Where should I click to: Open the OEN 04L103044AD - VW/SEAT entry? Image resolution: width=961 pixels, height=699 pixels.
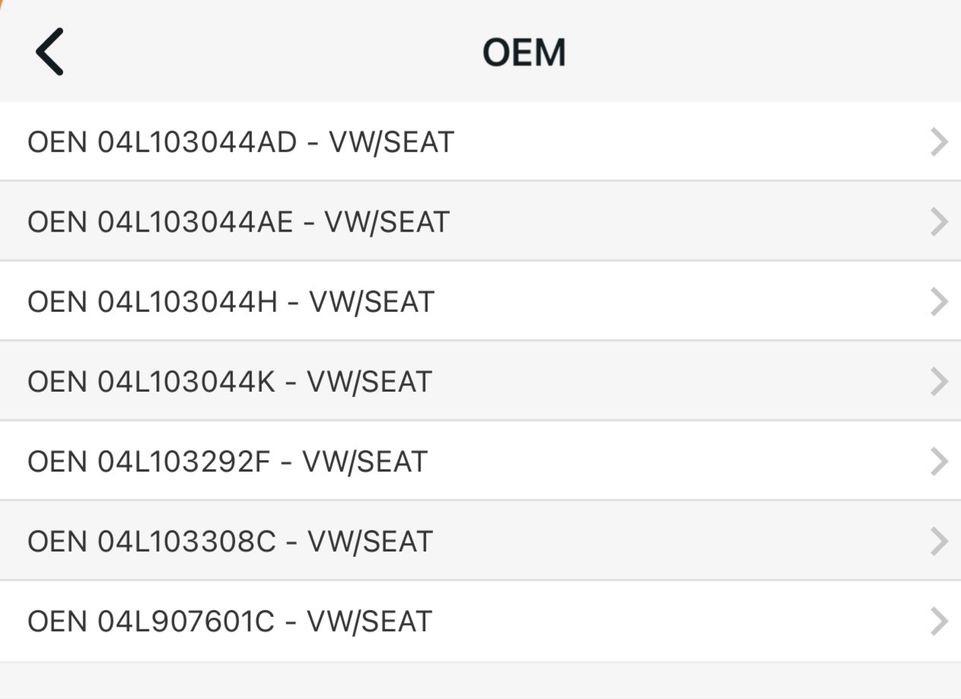[240, 142]
